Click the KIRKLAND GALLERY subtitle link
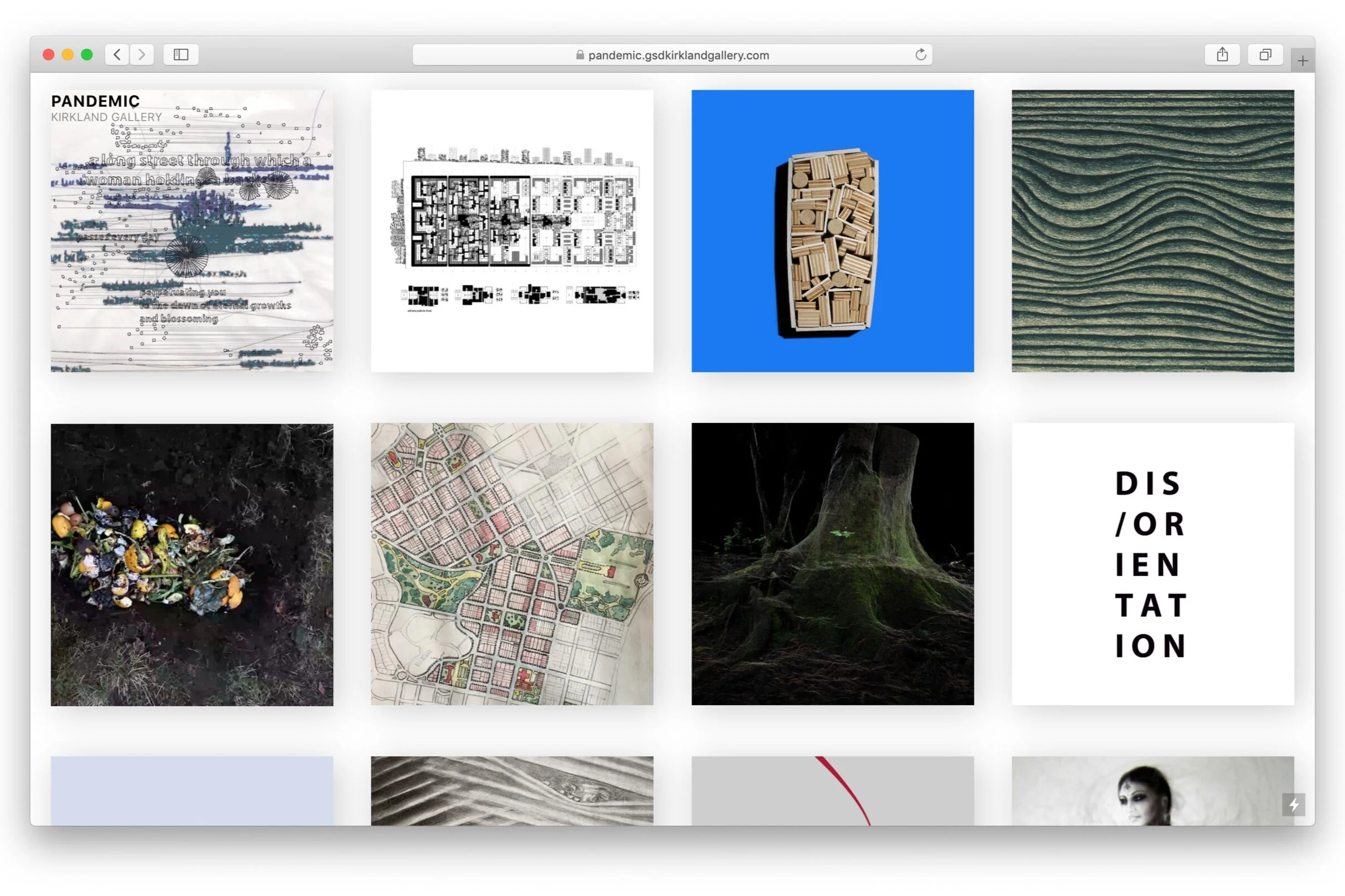Screen dimensions: 1345x896 (106, 117)
